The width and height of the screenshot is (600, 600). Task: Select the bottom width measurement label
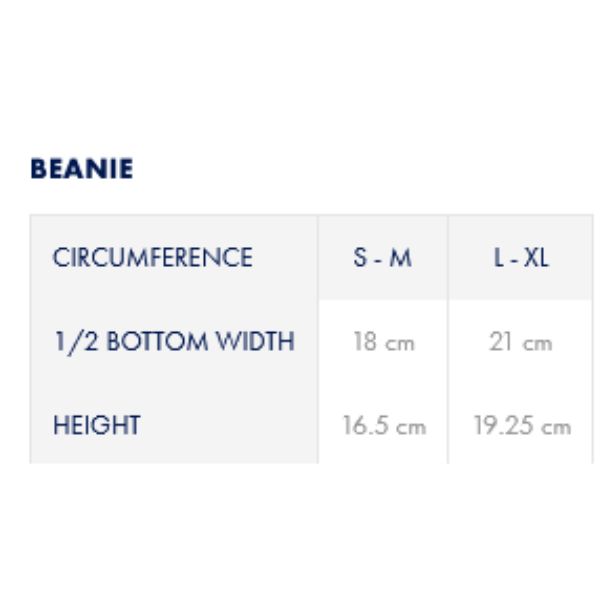coord(173,342)
